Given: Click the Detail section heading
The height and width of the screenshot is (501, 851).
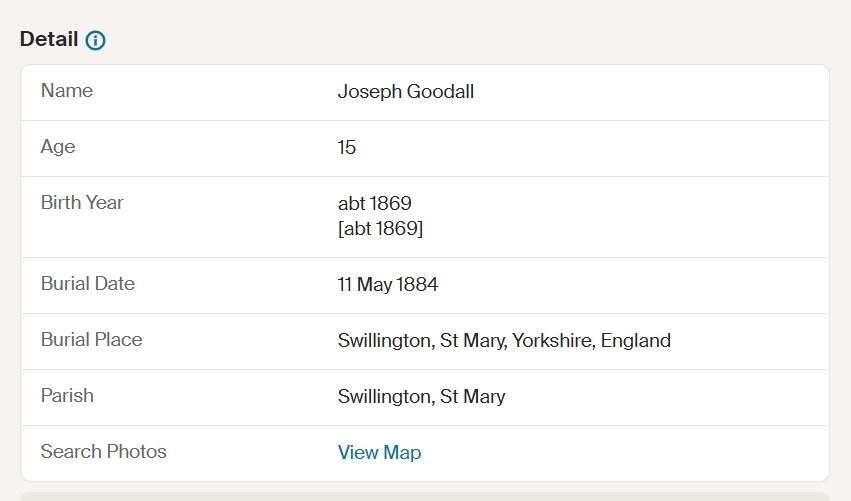Looking at the screenshot, I should (x=49, y=39).
